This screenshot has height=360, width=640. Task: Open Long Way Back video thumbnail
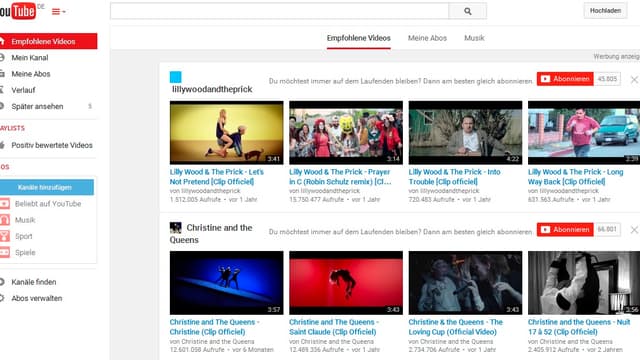584,133
